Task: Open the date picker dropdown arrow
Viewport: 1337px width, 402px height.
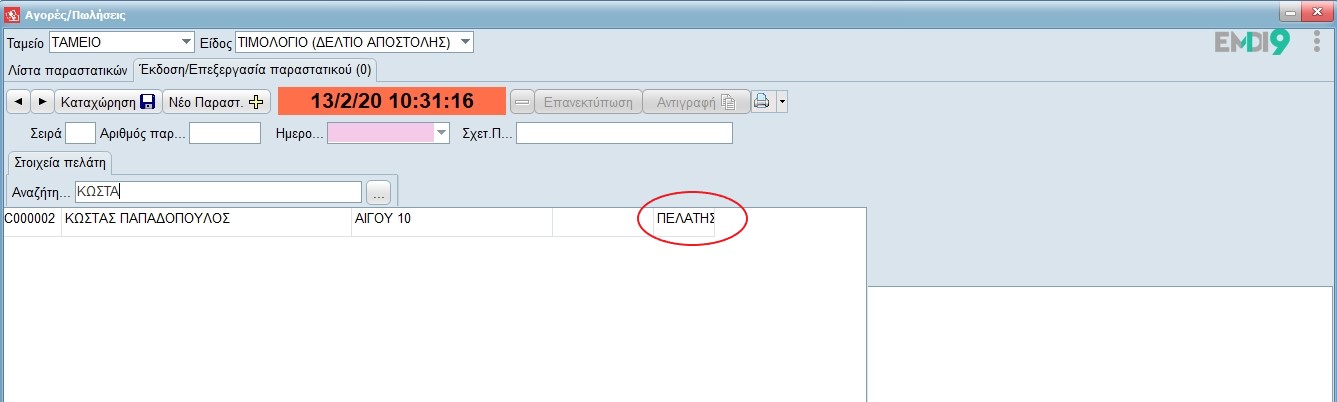Action: tap(441, 133)
